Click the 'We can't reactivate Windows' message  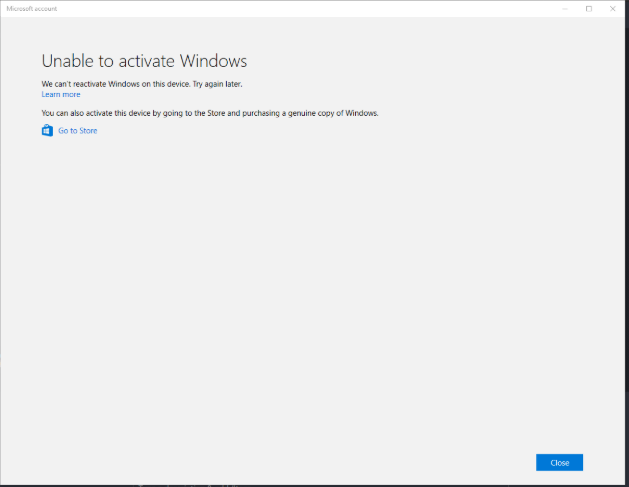[x=142, y=84]
